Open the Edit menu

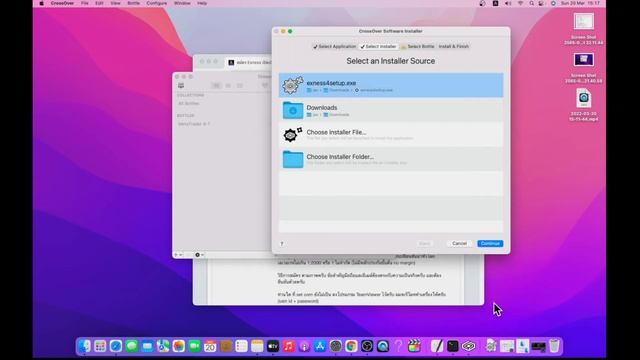[99, 3]
